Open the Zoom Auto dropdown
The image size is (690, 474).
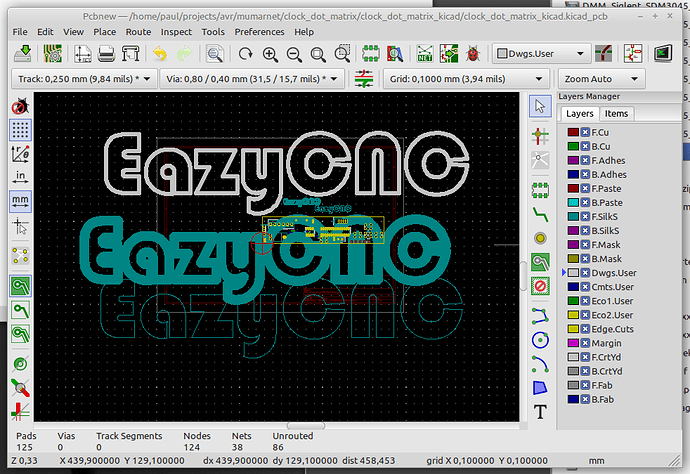tap(602, 79)
